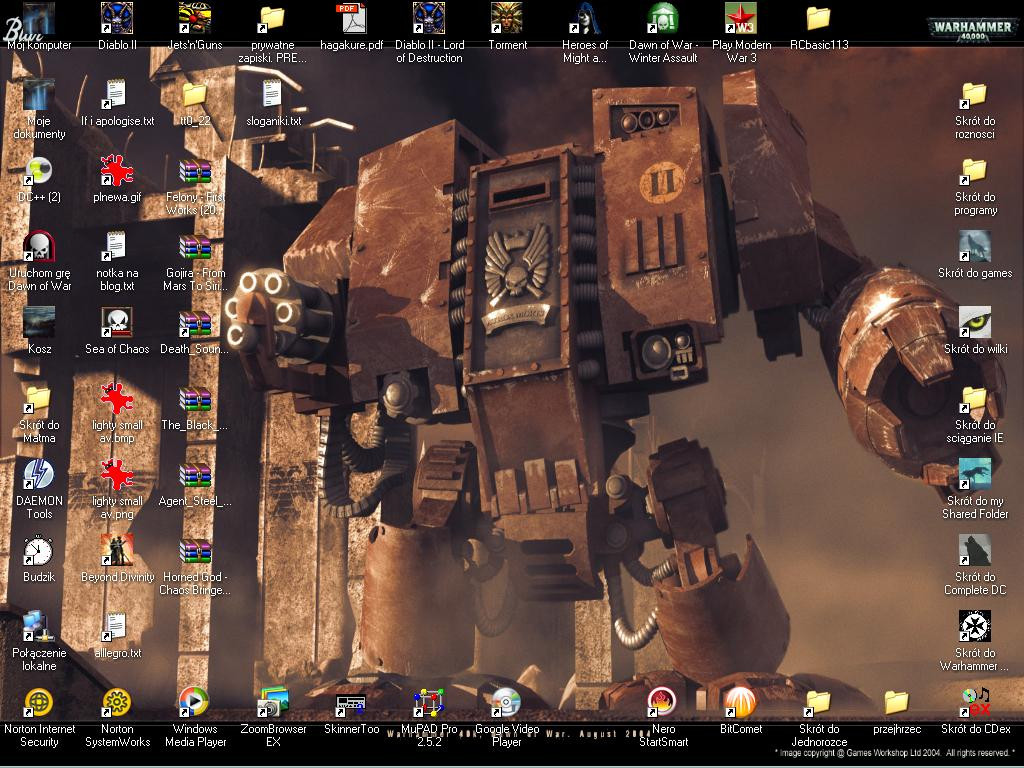Start Windows Media Player

coord(195,703)
